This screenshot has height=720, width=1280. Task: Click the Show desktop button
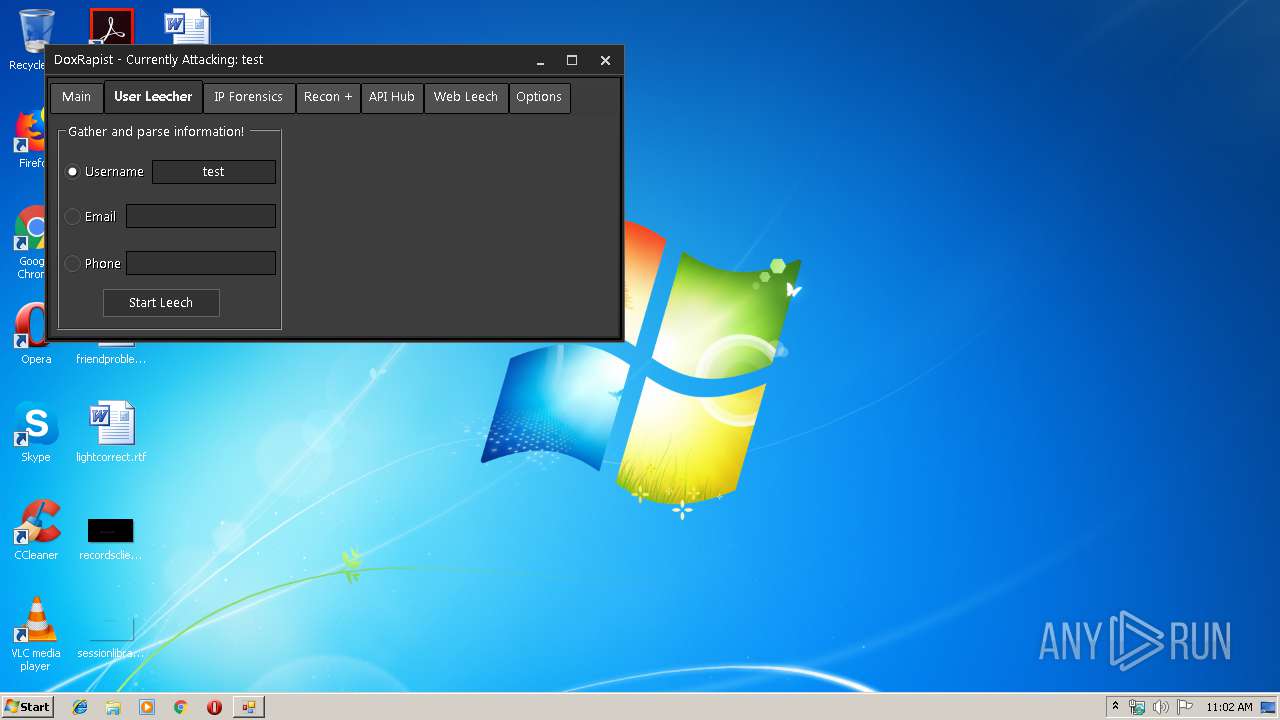tap(1269, 707)
